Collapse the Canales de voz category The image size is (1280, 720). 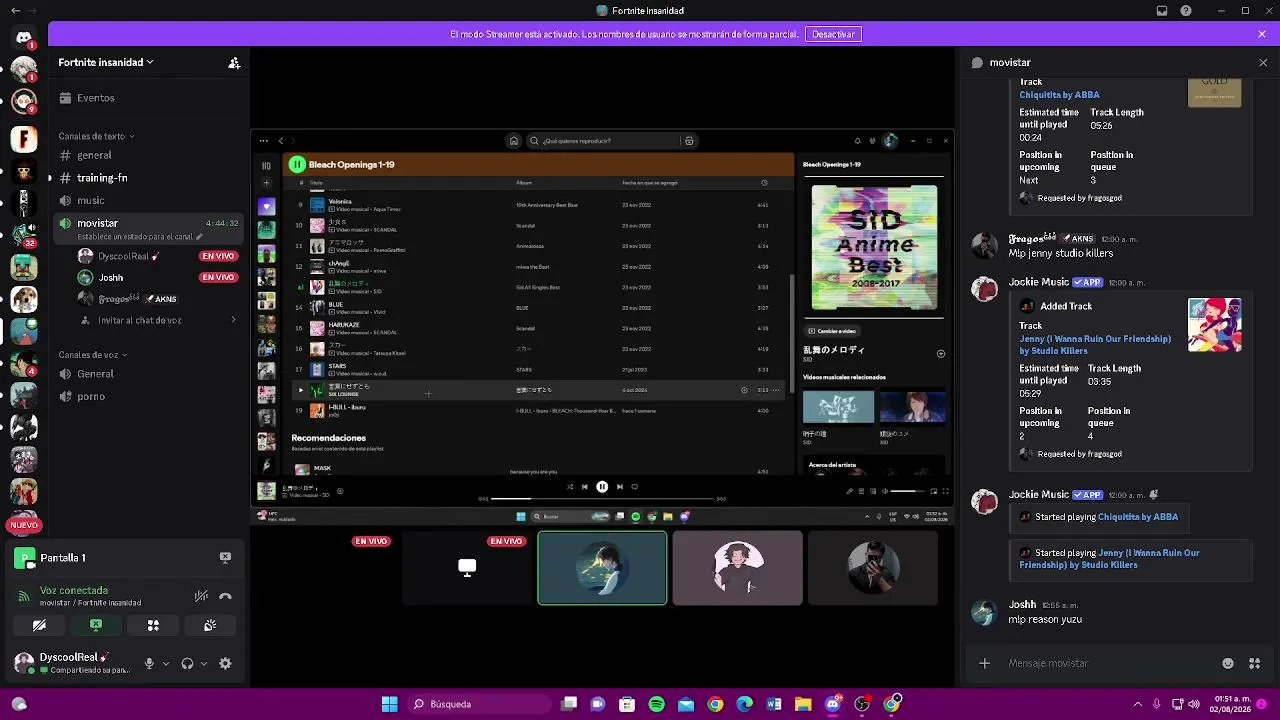click(x=92, y=355)
